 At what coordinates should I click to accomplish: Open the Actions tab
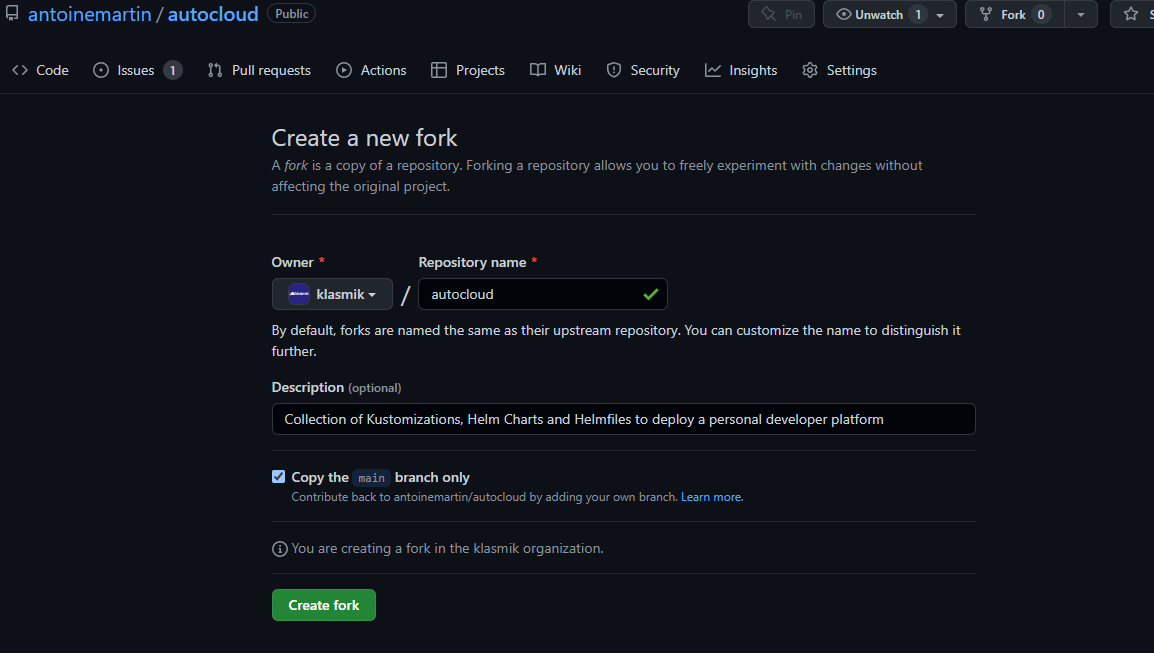coord(371,70)
